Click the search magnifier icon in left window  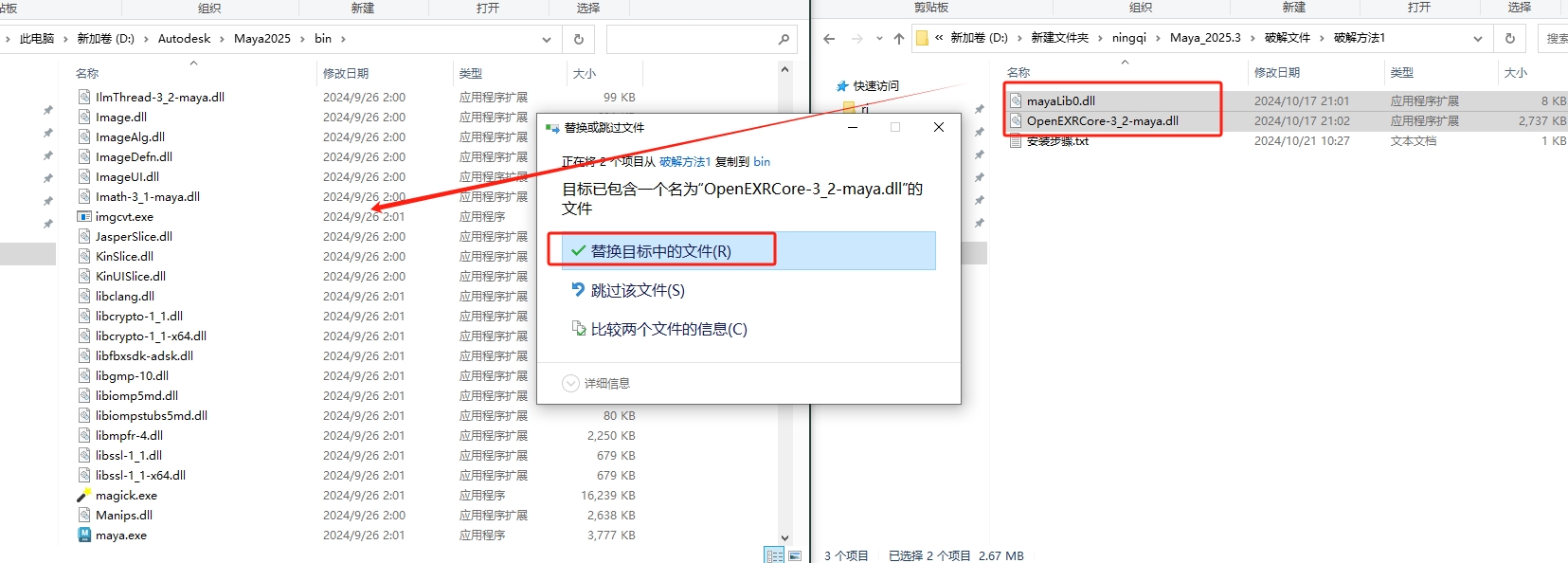click(784, 39)
